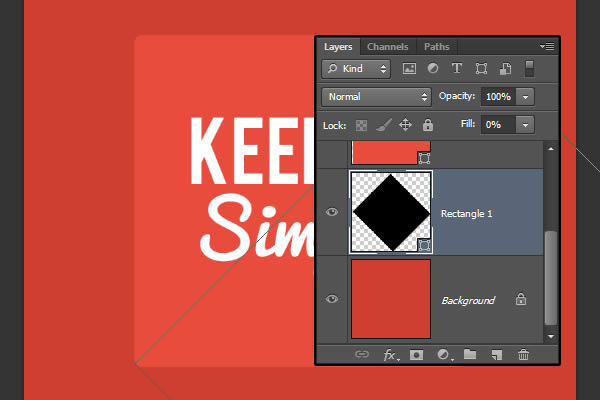Image resolution: width=600 pixels, height=400 pixels.
Task: Select the Background layer thumbnail
Action: point(391,299)
